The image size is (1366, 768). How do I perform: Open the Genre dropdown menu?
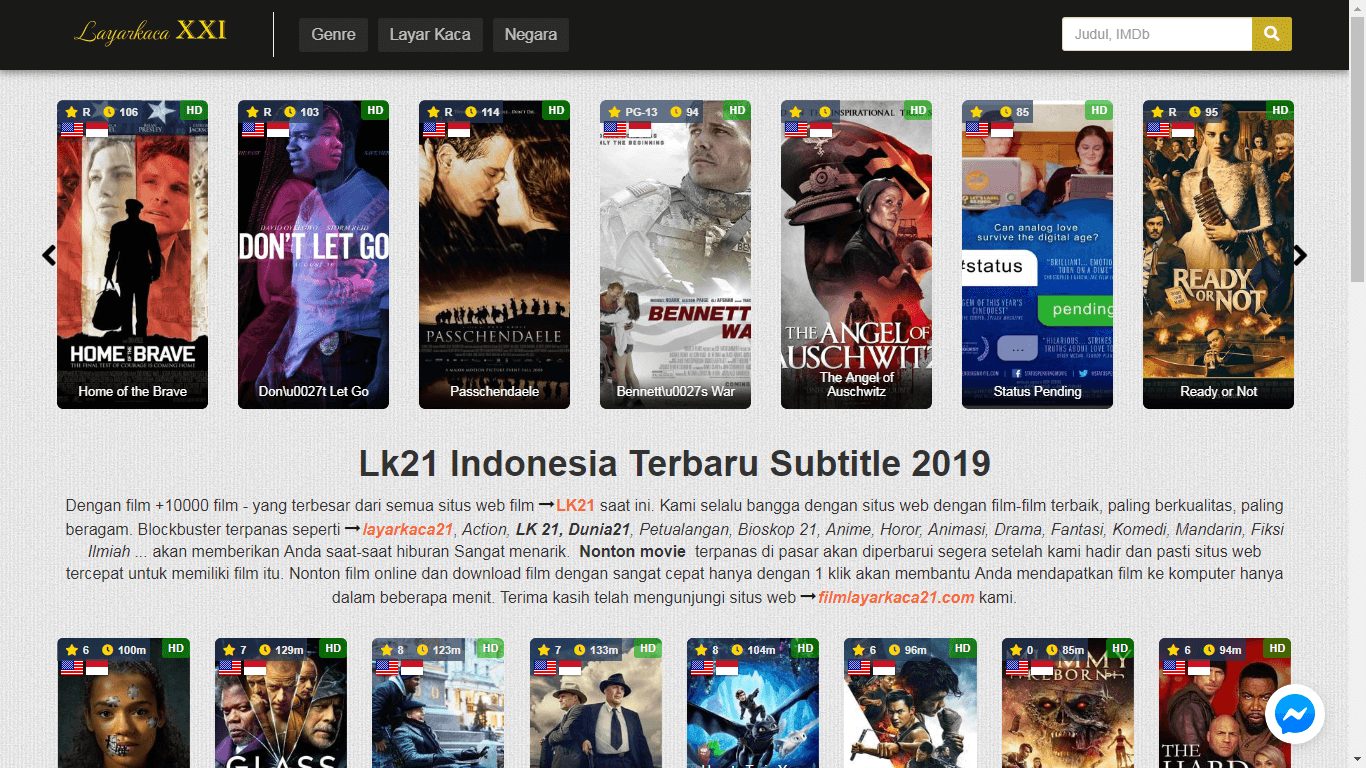click(333, 34)
